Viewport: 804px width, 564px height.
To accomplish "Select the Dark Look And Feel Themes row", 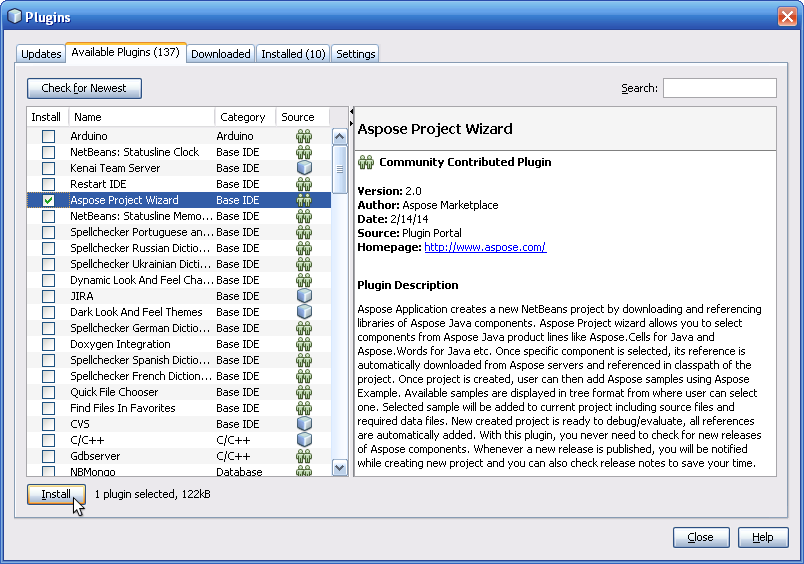I will (x=179, y=312).
